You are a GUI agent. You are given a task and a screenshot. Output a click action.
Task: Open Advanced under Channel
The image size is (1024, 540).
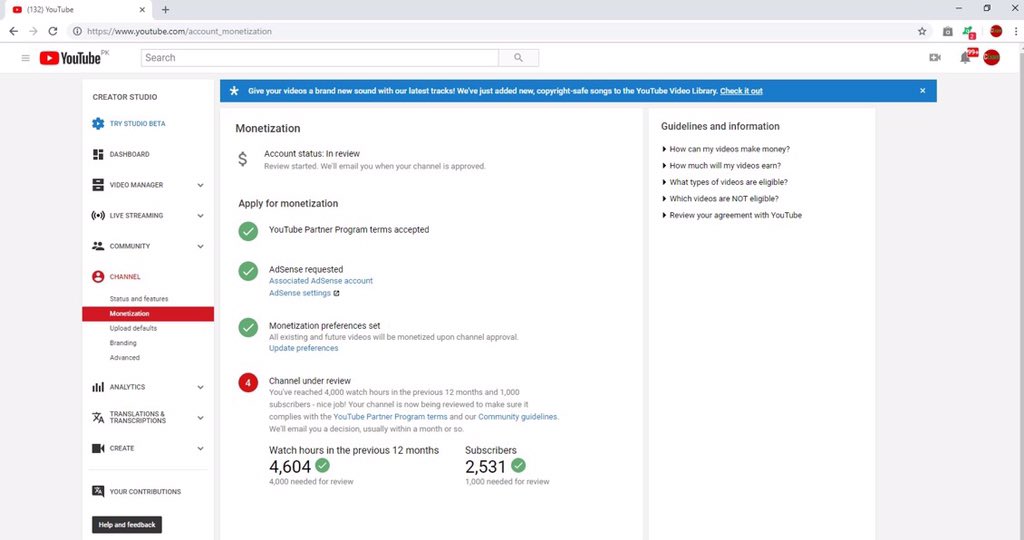pos(125,358)
